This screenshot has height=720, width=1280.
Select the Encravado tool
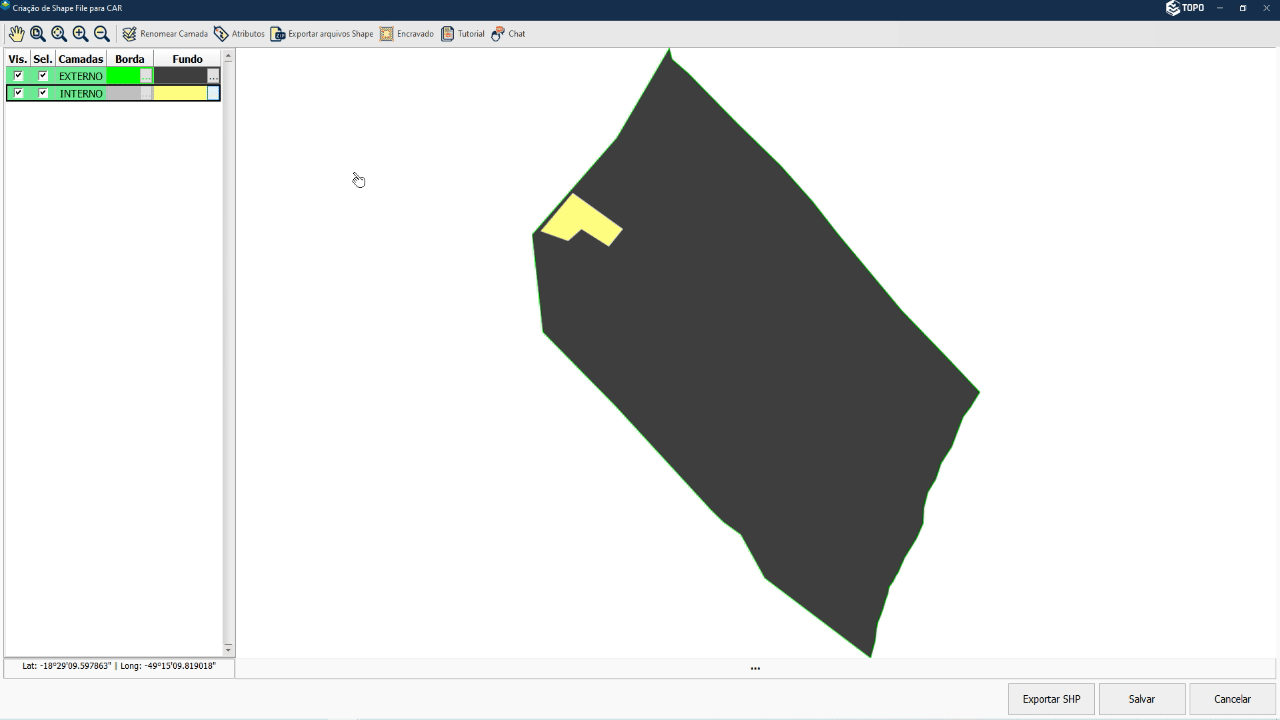pyautogui.click(x=407, y=34)
